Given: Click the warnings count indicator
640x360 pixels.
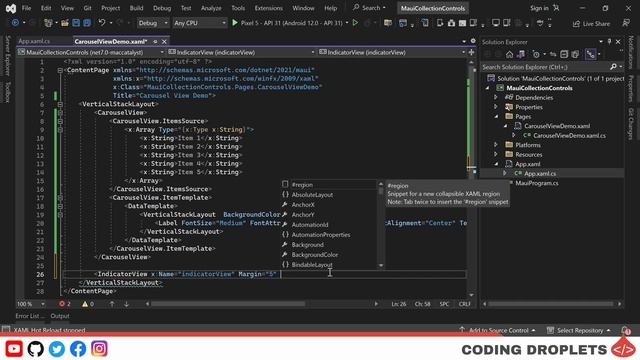Looking at the screenshot, I should click(x=88, y=304).
